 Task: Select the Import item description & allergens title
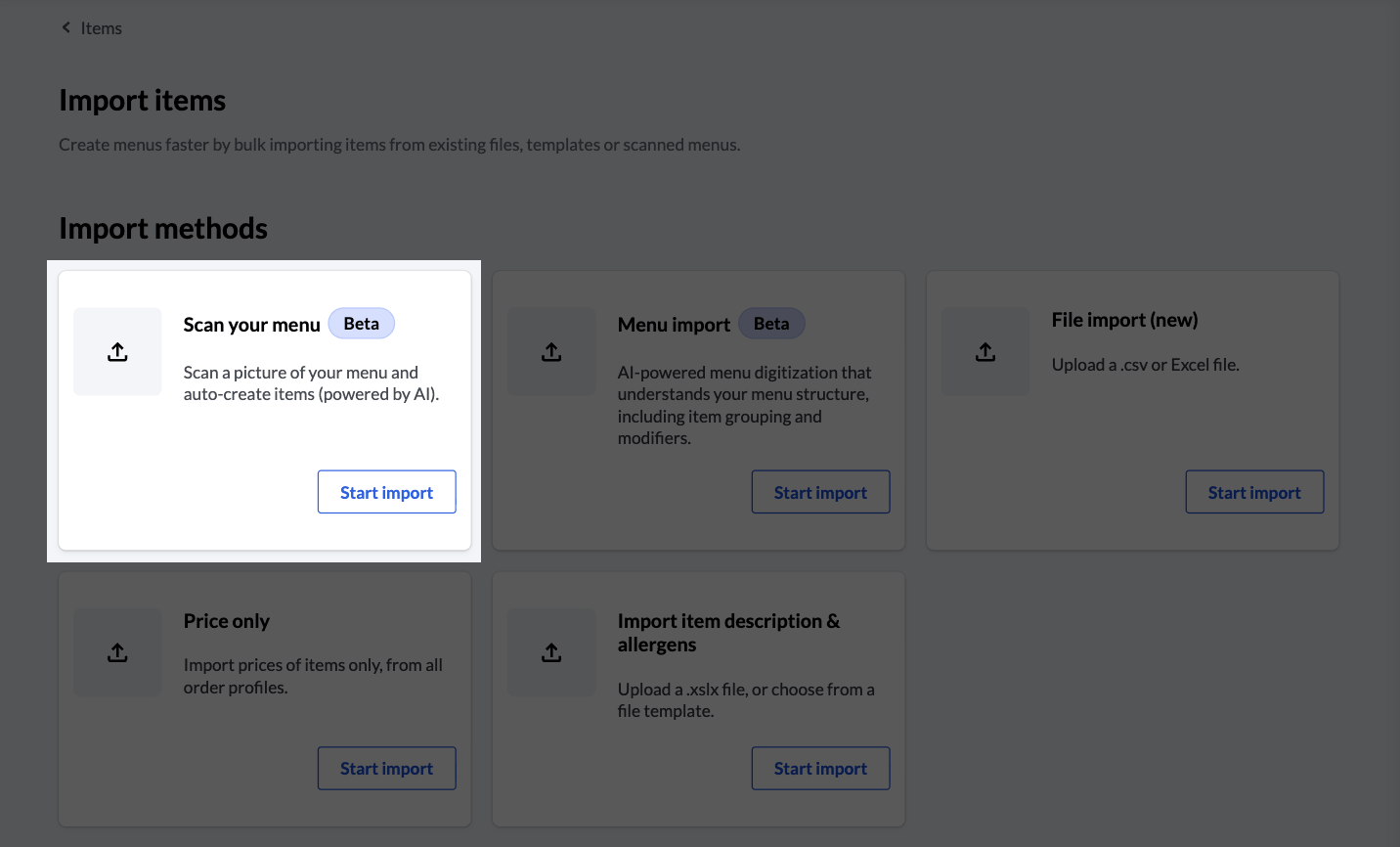point(728,632)
